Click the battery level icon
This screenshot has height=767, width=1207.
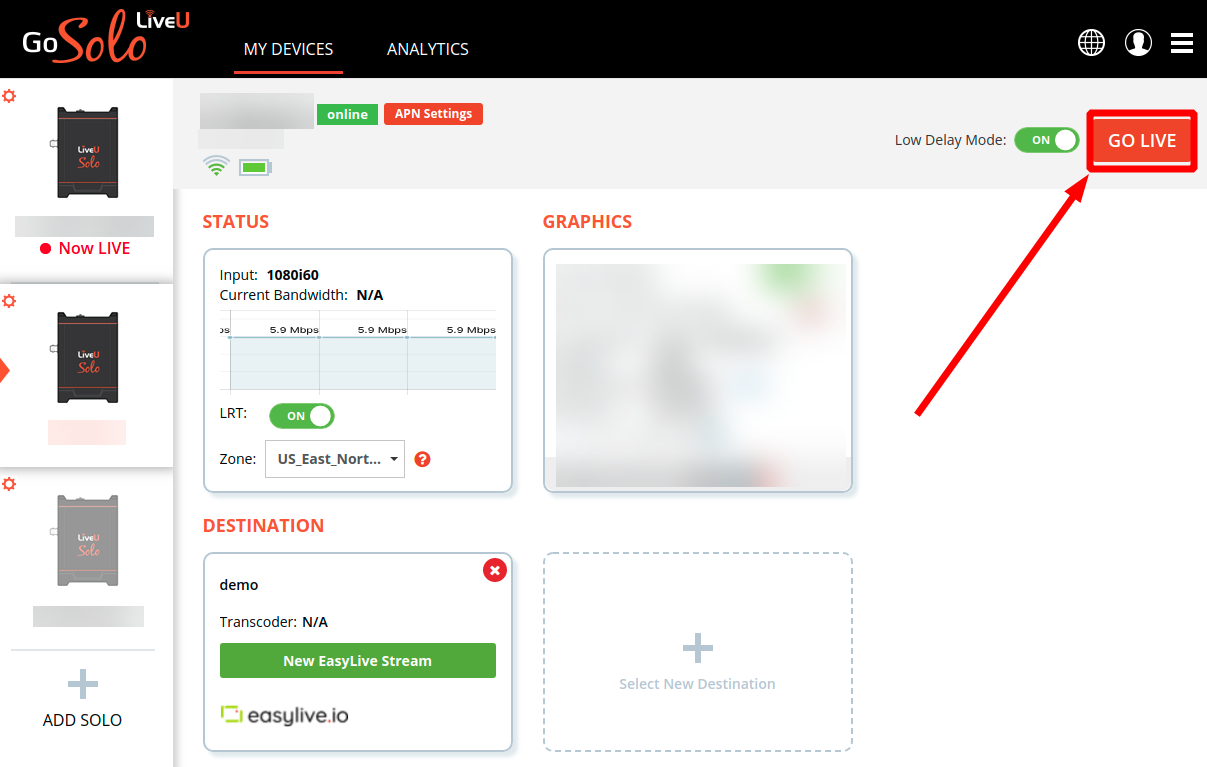[255, 167]
